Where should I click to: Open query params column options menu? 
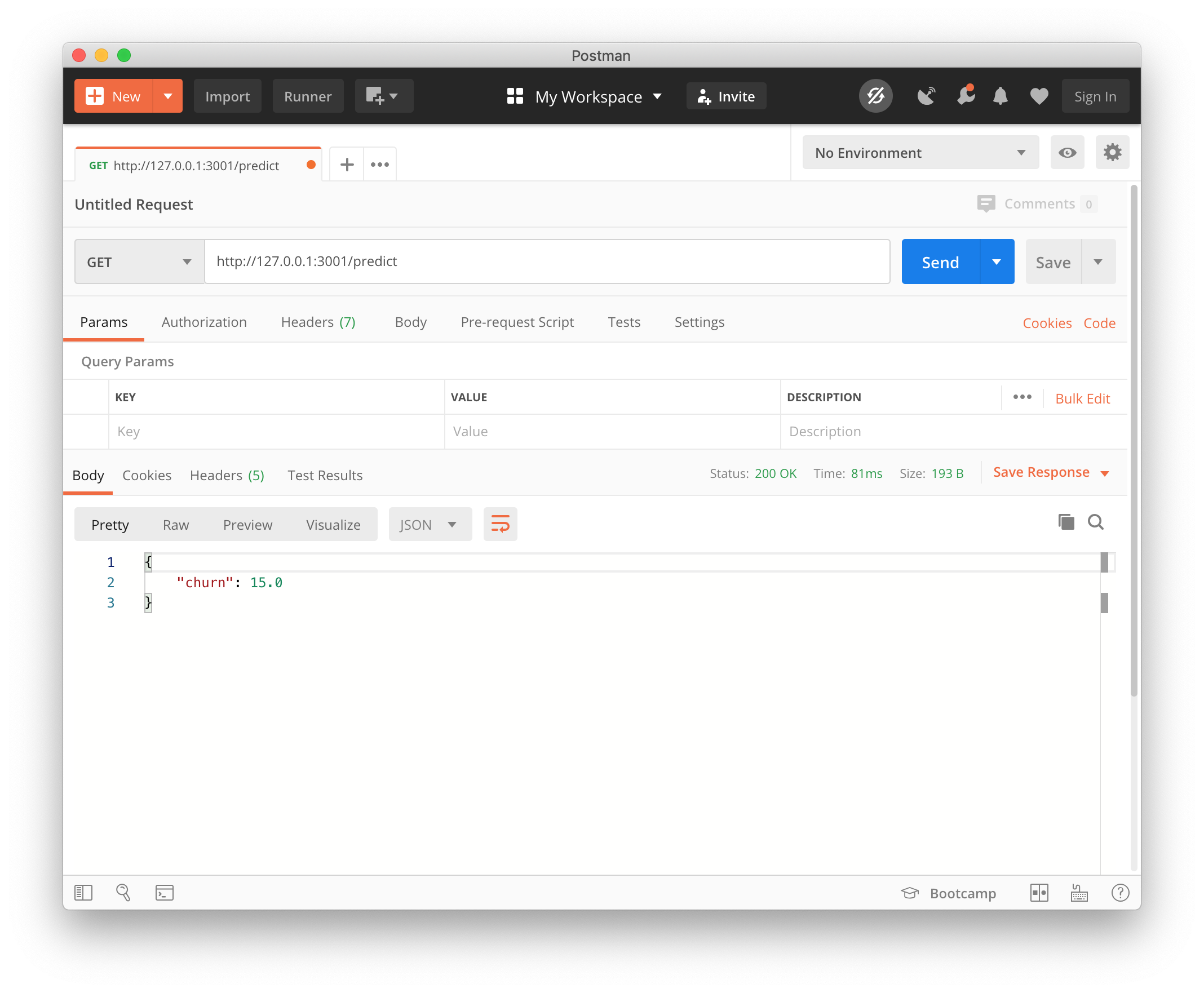click(x=1021, y=397)
